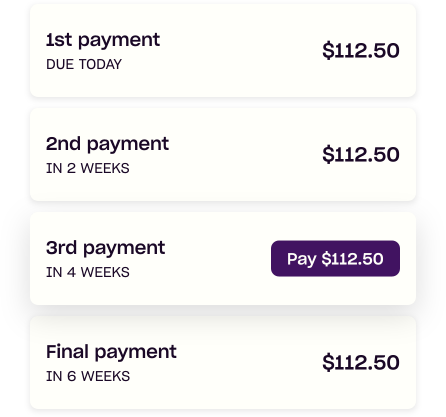The width and height of the screenshot is (446, 417).
Task: Click the Final payment $112.50 amount
Action: 361,363
